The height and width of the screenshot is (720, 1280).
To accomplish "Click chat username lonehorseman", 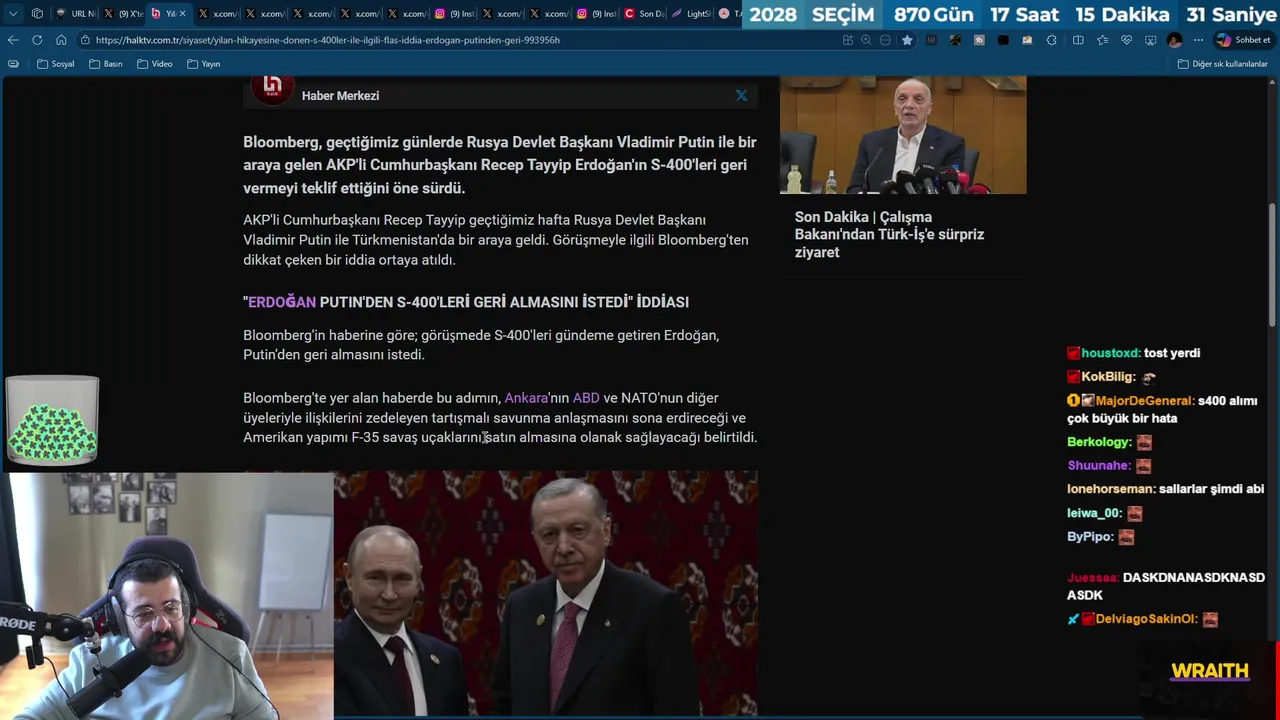I will [x=1110, y=489].
